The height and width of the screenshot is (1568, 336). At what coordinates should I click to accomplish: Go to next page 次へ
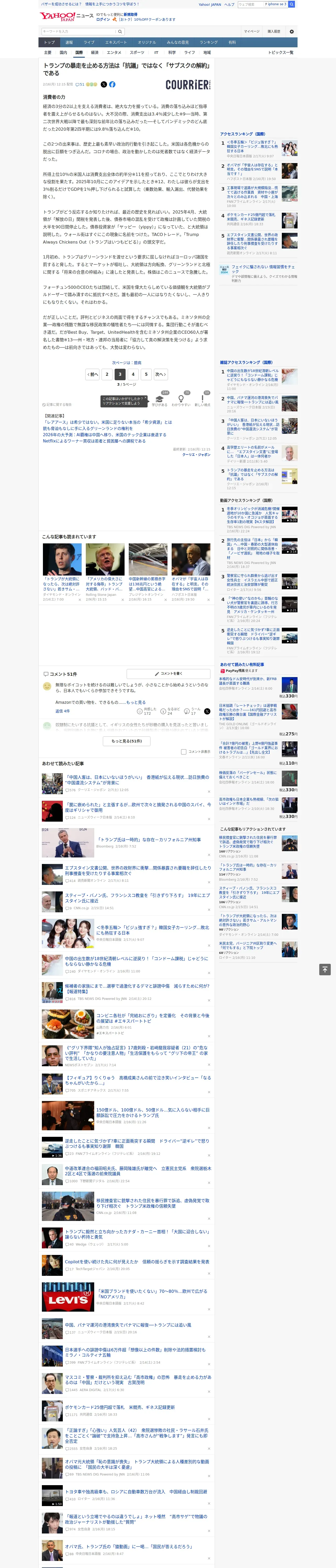[160, 374]
